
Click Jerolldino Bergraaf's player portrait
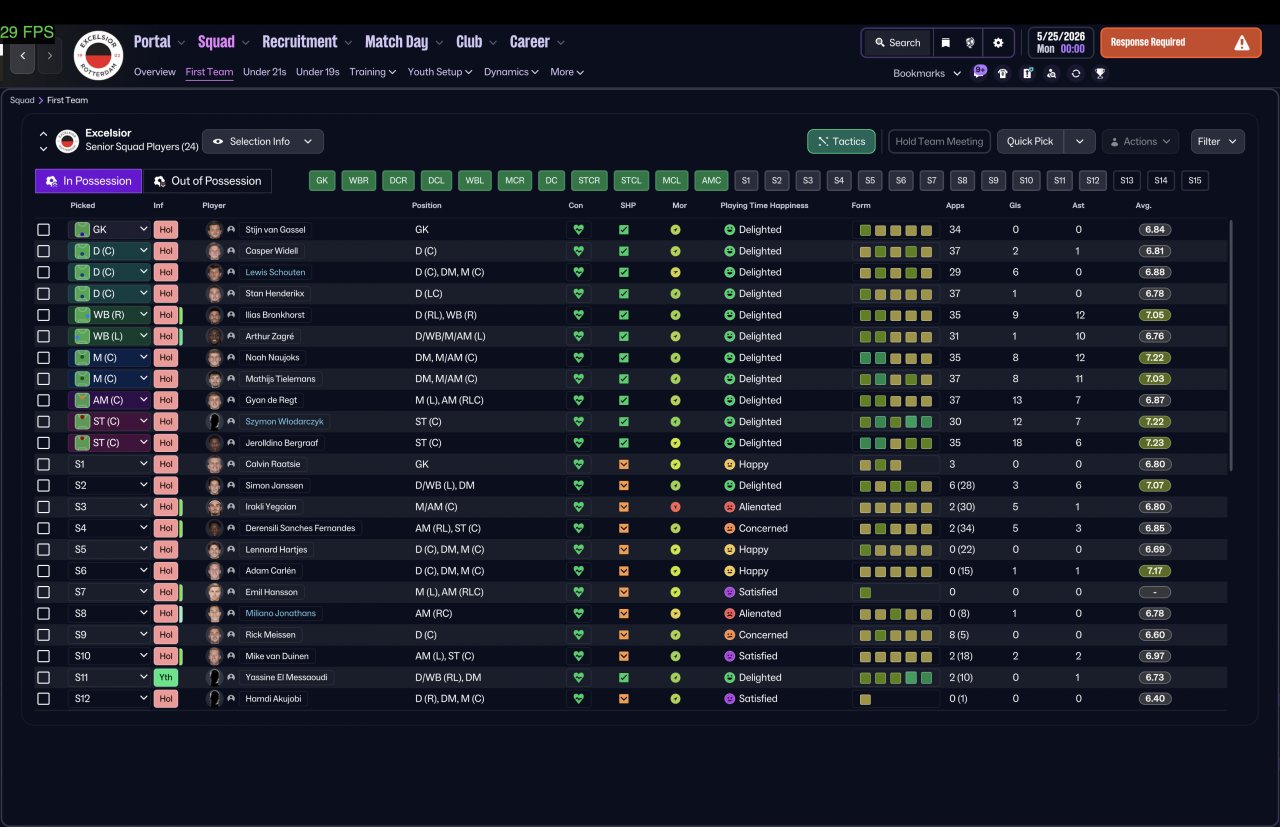point(213,443)
